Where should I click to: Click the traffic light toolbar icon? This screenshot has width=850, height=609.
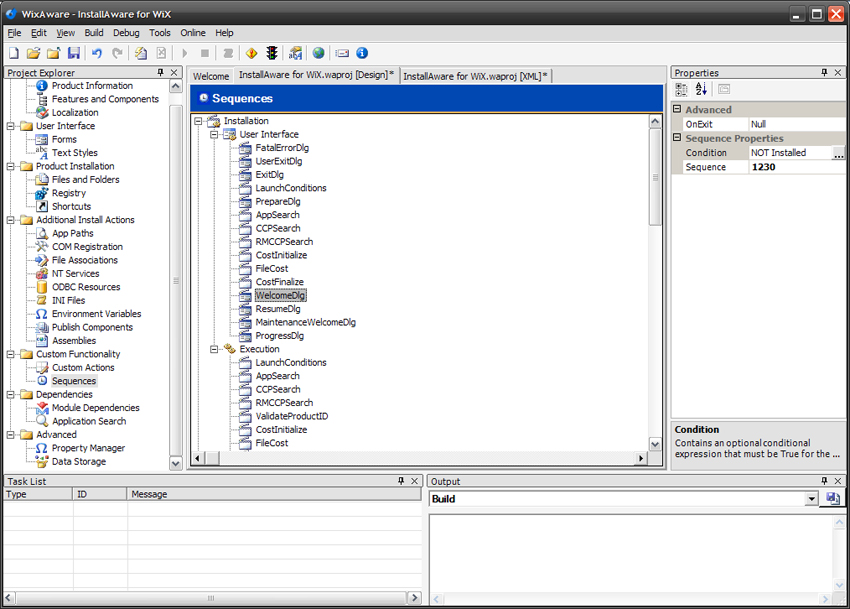[x=272, y=53]
